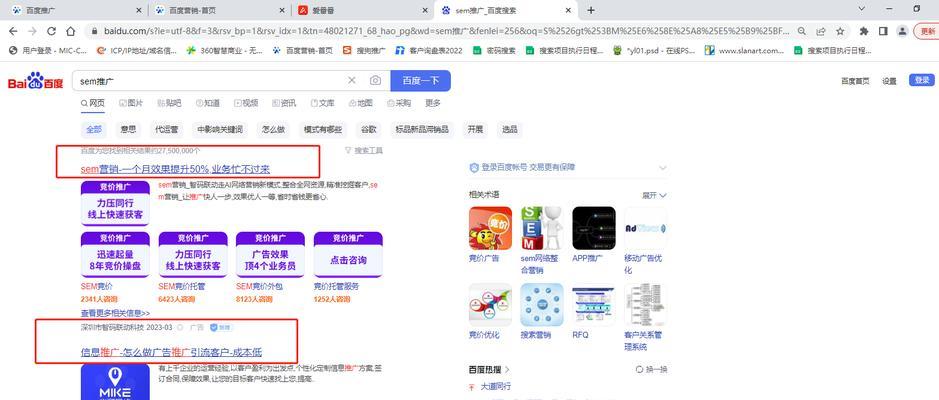Select the 谷歌 filter chip
The height and width of the screenshot is (400, 939).
369,129
